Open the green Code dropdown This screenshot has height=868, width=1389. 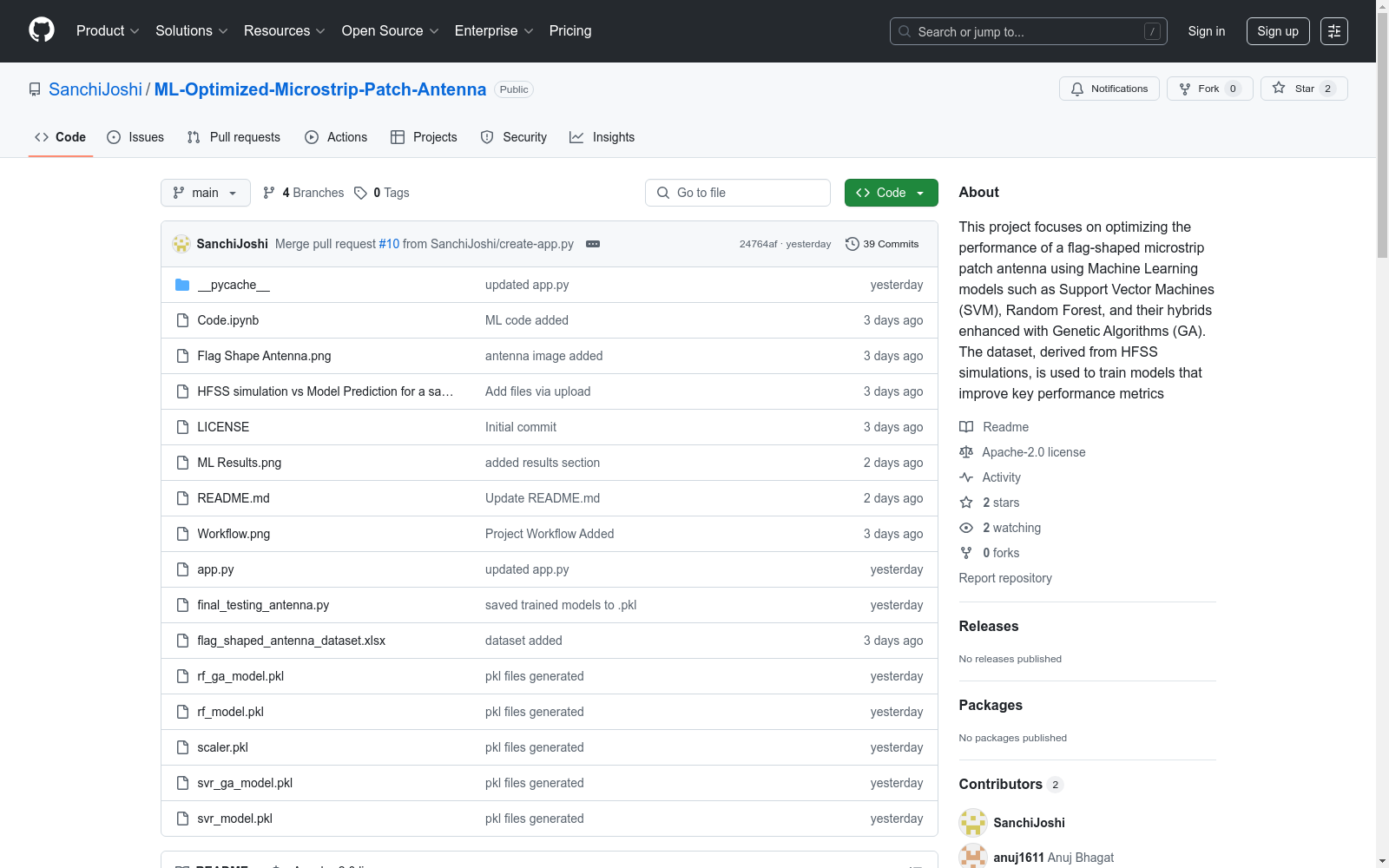[891, 193]
